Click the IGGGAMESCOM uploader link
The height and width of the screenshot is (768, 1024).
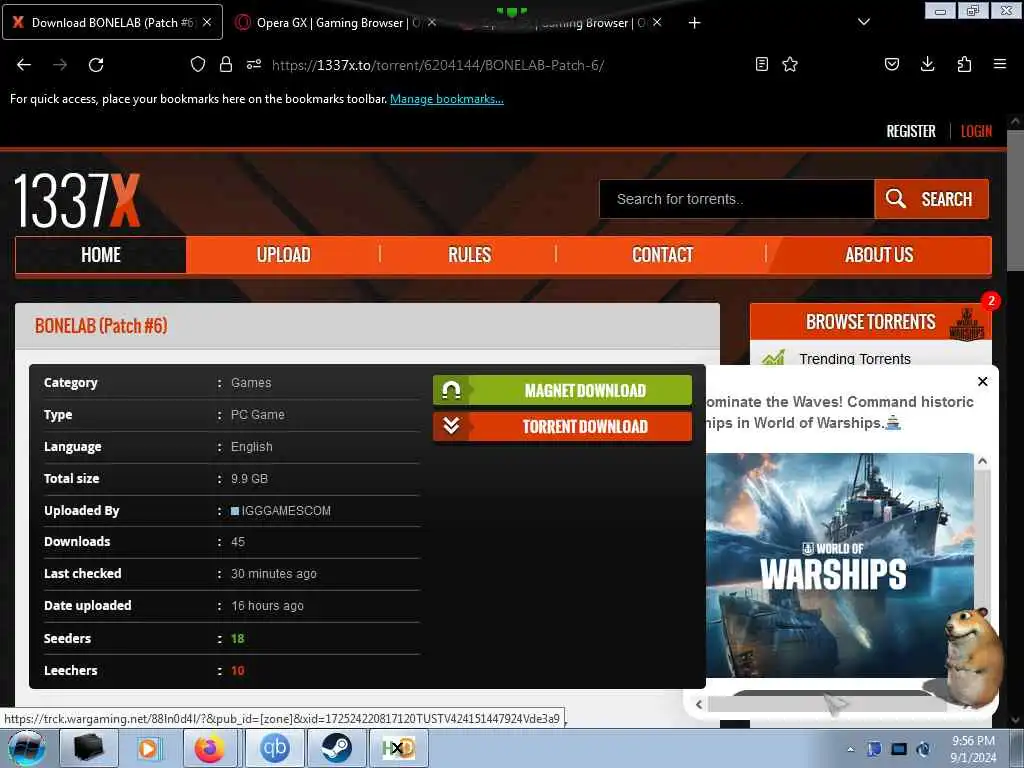(x=286, y=511)
